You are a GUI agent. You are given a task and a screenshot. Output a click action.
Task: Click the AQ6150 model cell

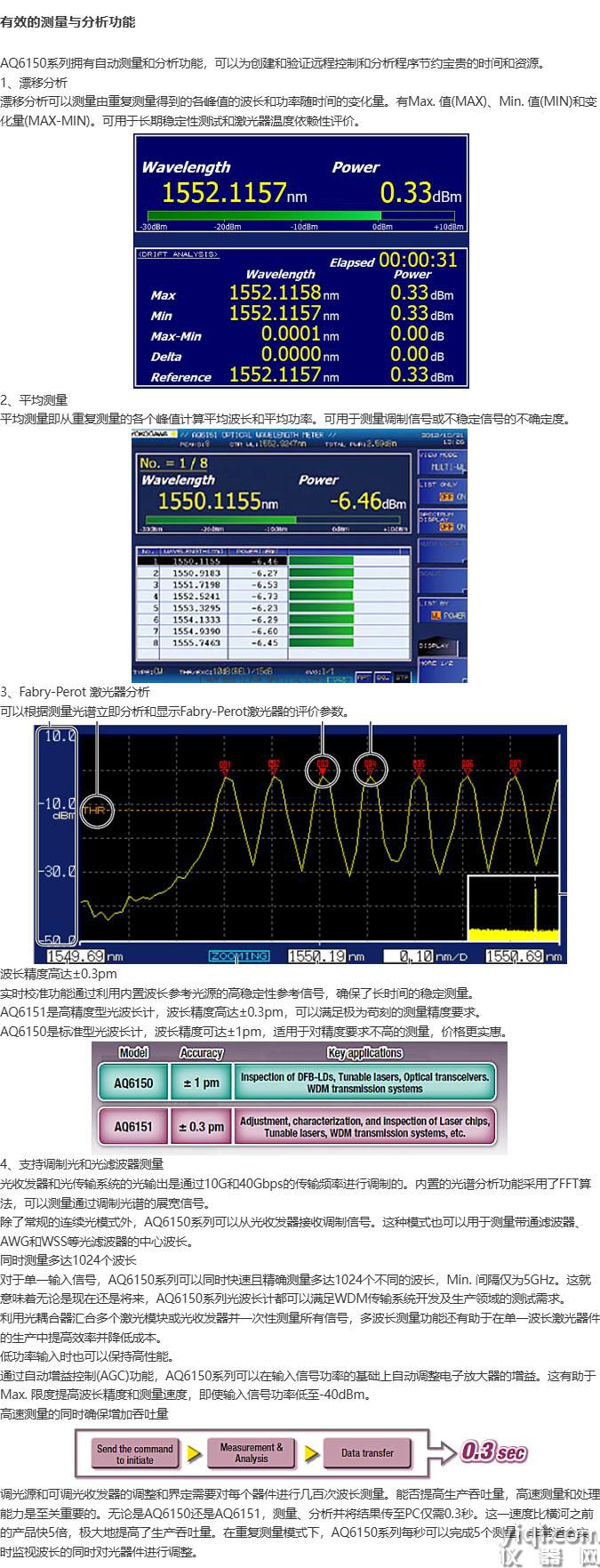pos(133,1082)
